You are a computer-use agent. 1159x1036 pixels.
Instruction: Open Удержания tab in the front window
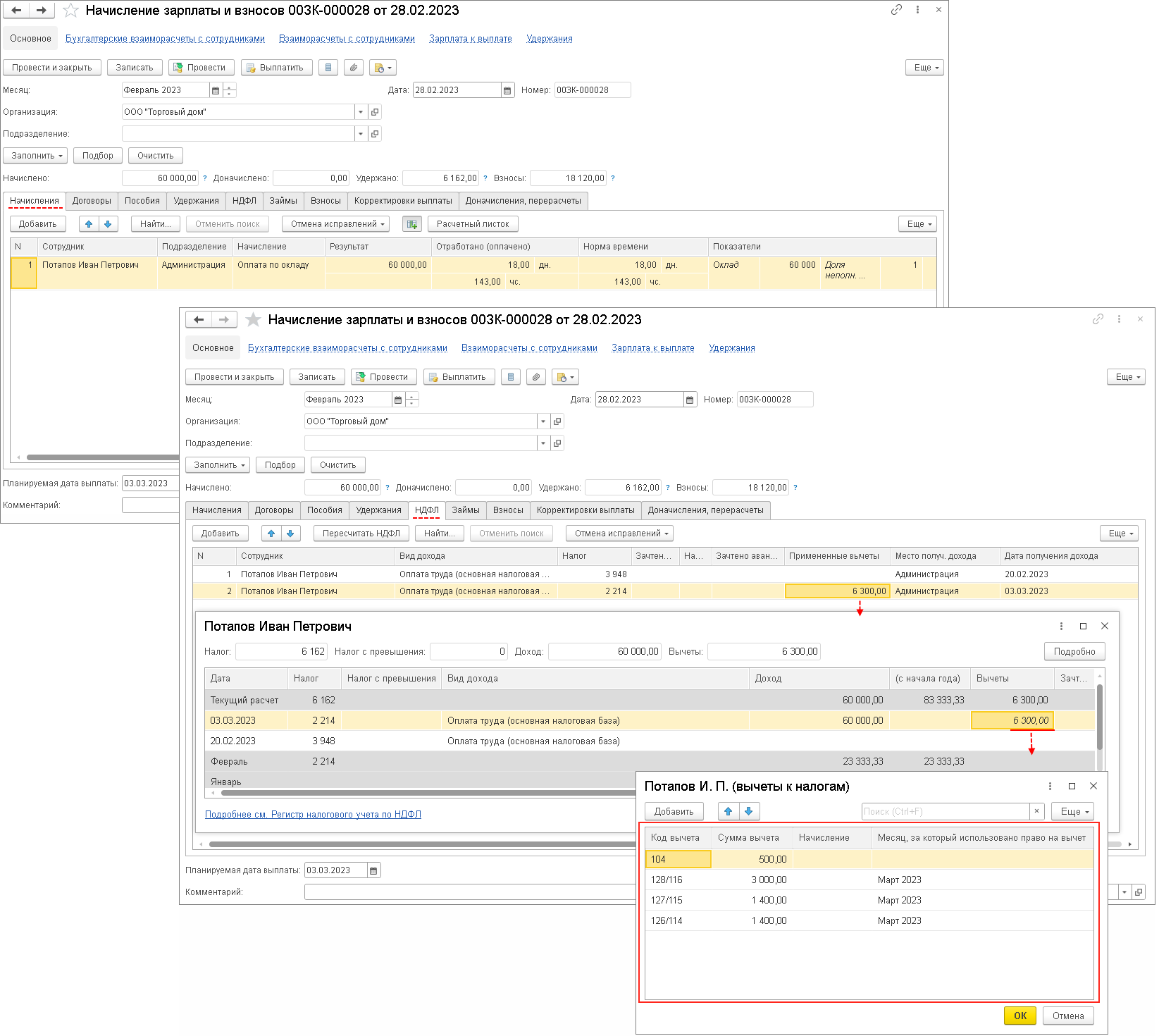(x=378, y=510)
